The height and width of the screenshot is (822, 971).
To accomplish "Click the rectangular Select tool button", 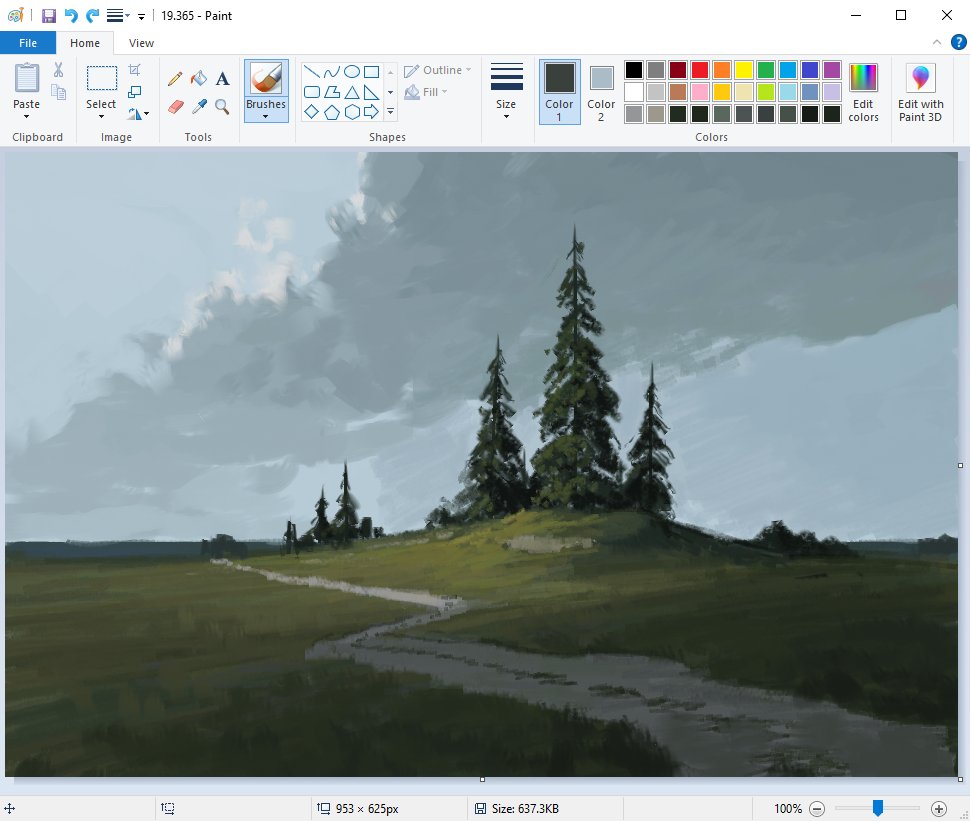I will coord(102,79).
